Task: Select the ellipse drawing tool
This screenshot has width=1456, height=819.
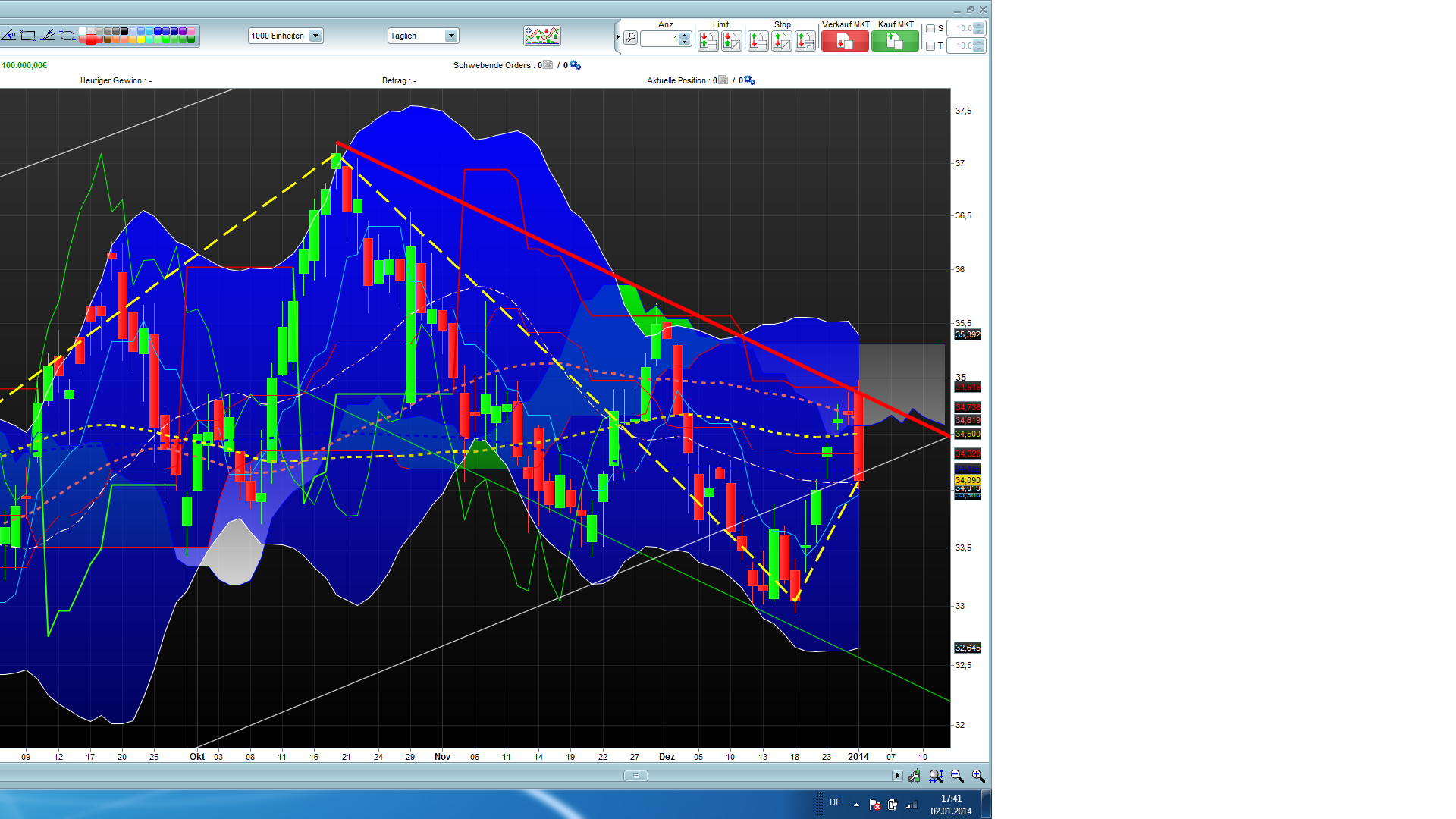Action: (x=67, y=36)
